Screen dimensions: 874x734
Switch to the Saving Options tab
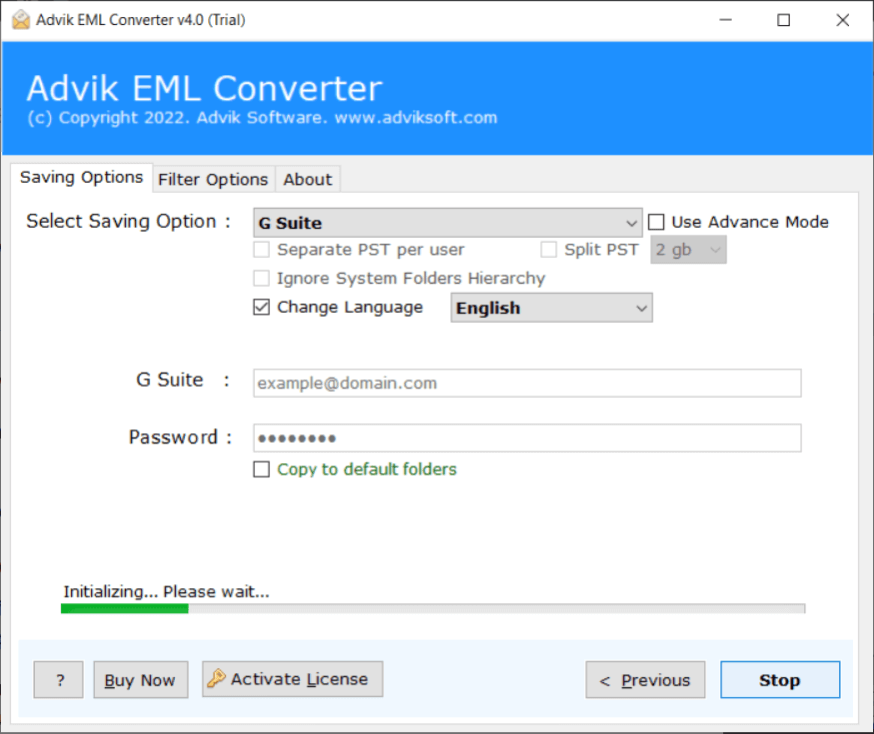tap(81, 177)
